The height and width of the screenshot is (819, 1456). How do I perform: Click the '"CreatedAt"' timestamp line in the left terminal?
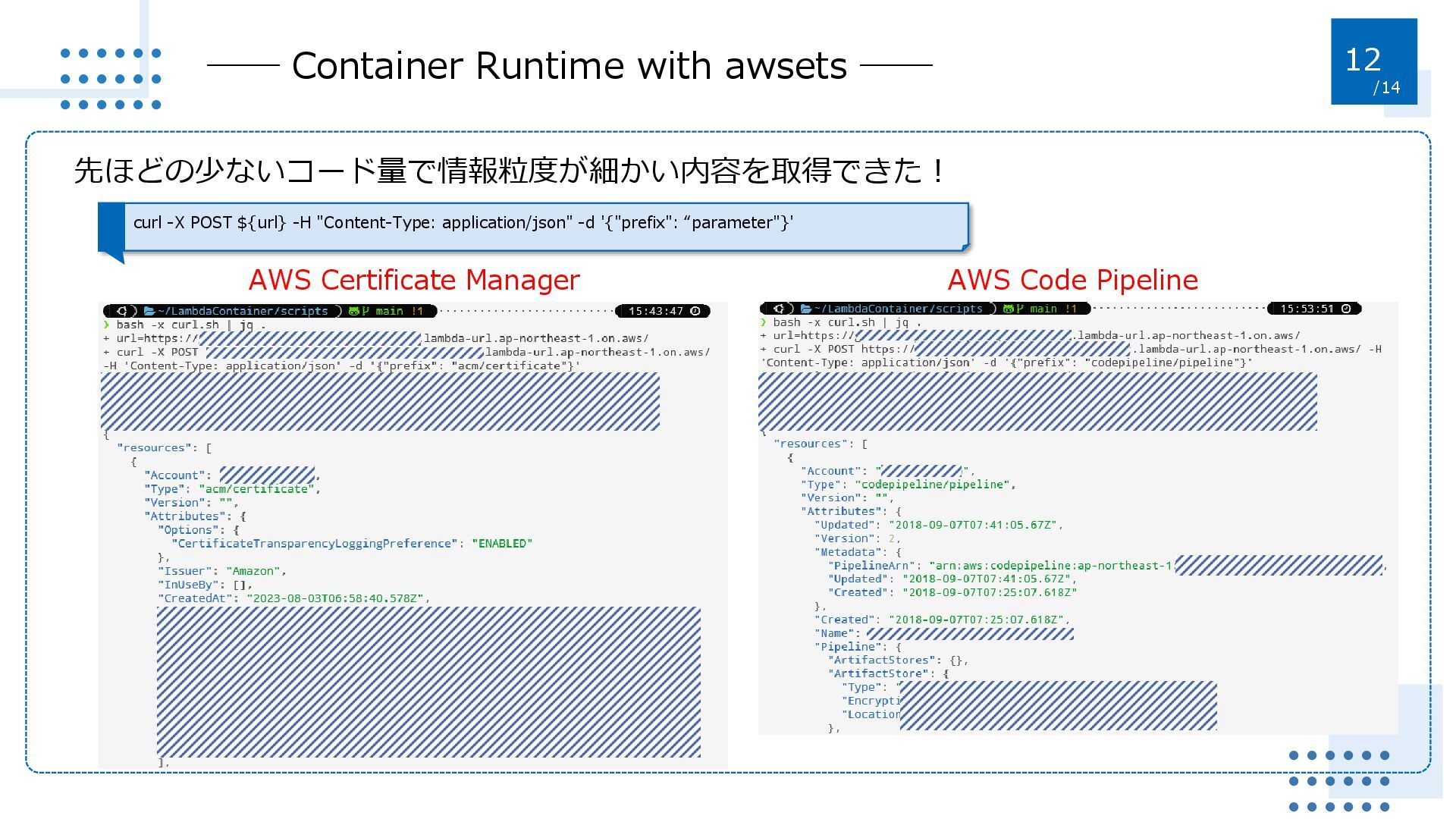(294, 598)
